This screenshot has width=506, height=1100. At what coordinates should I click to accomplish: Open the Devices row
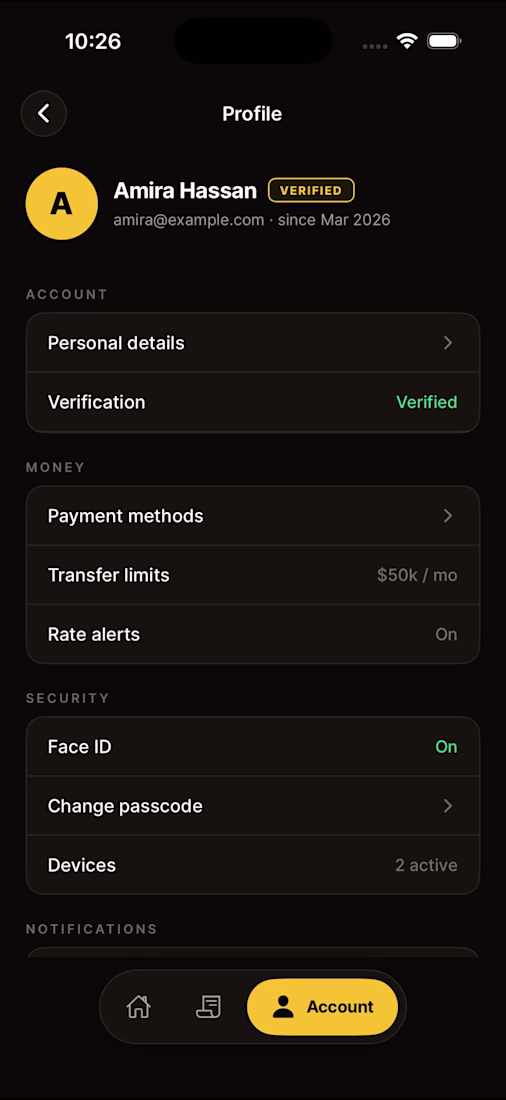point(253,865)
